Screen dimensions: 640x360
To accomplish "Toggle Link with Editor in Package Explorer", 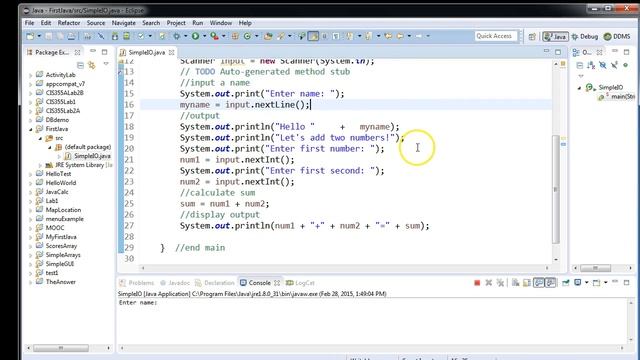I will click(x=92, y=65).
